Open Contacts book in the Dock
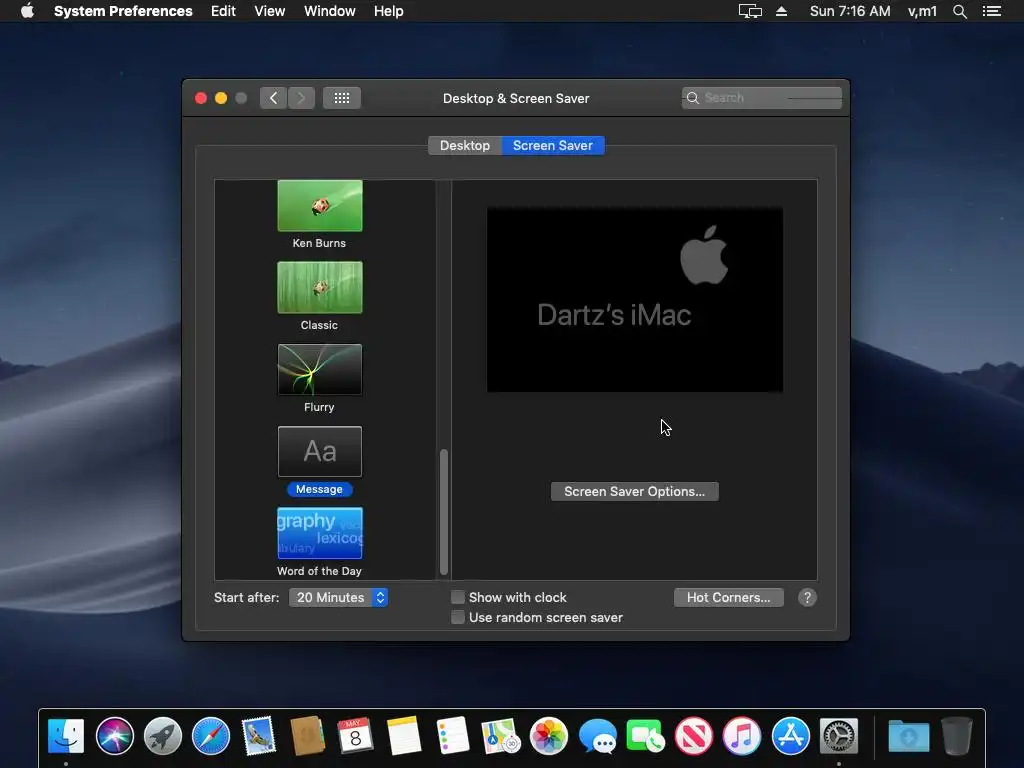This screenshot has width=1024, height=768. point(308,736)
